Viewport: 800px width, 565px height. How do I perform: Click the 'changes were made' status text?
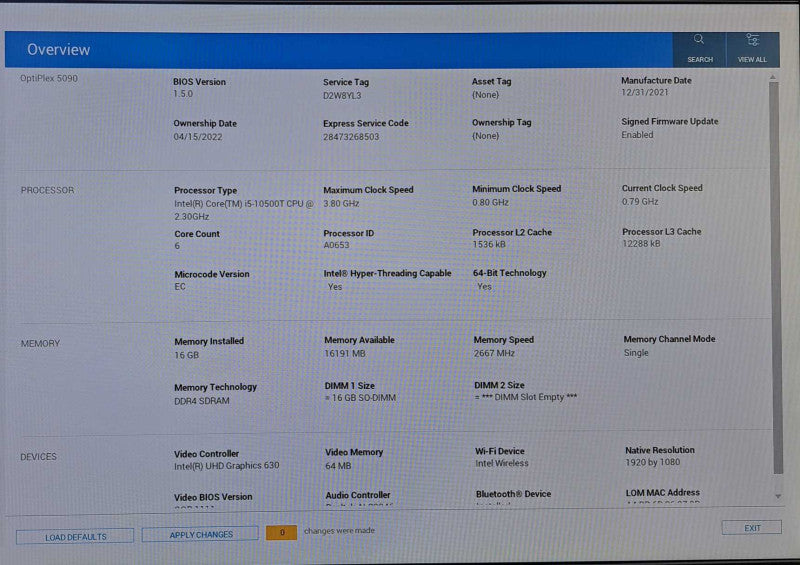339,531
